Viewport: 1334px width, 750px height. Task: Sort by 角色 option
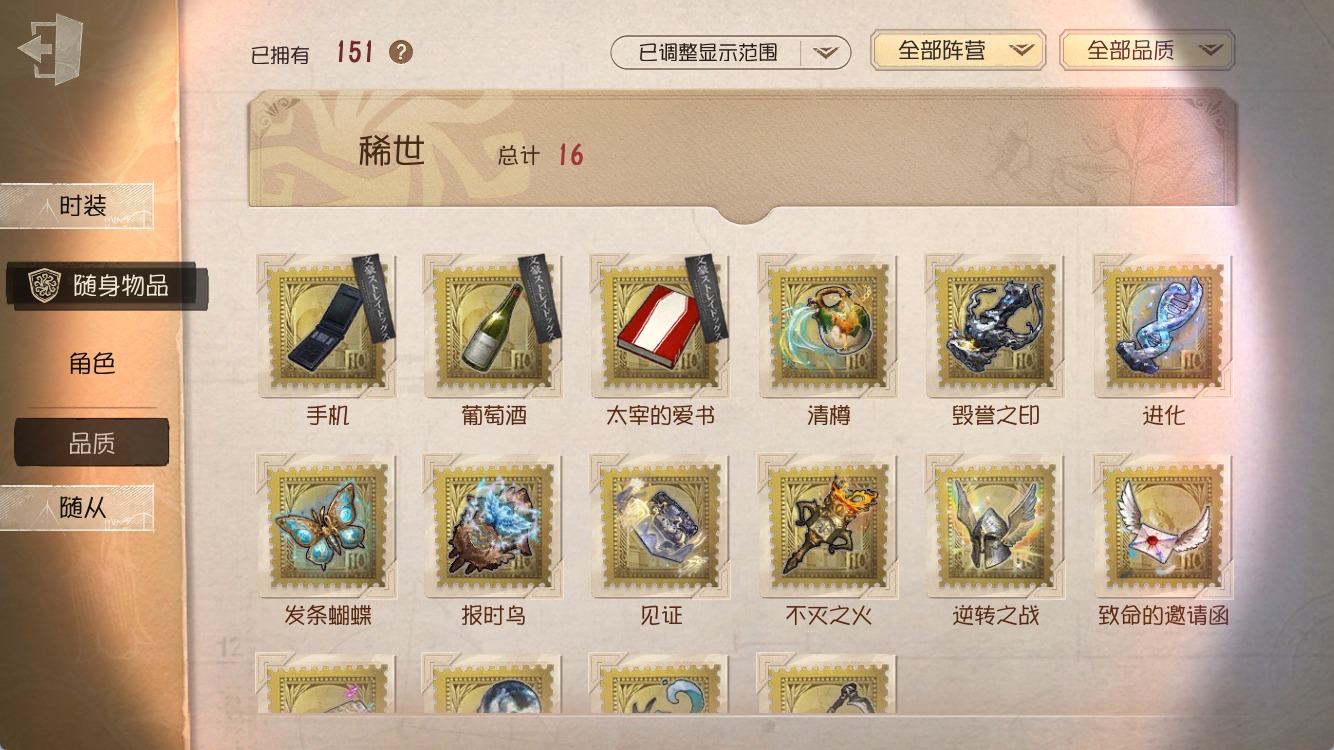point(92,364)
